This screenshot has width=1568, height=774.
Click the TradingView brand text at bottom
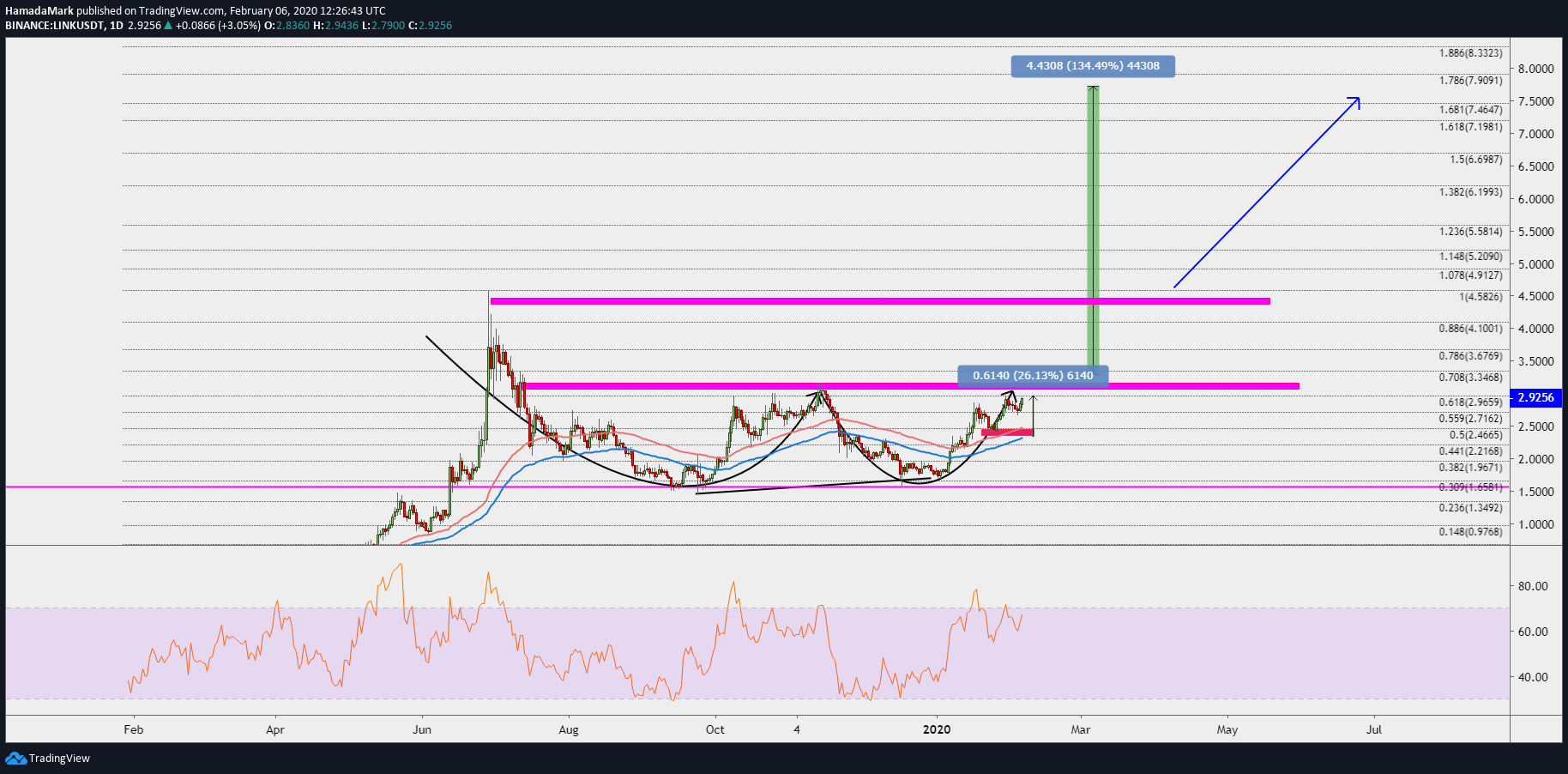click(59, 759)
